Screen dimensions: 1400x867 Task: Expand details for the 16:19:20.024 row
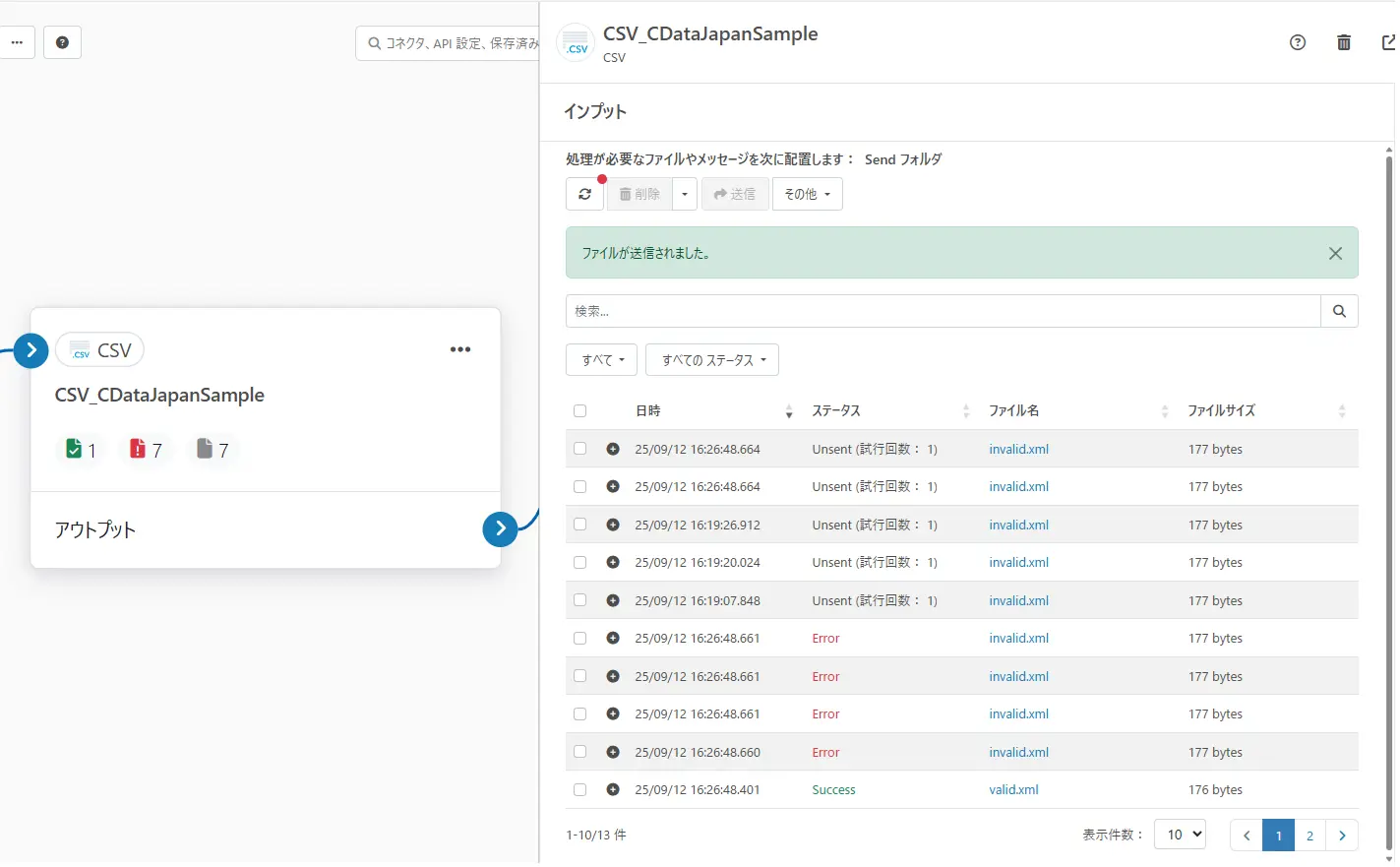(613, 562)
